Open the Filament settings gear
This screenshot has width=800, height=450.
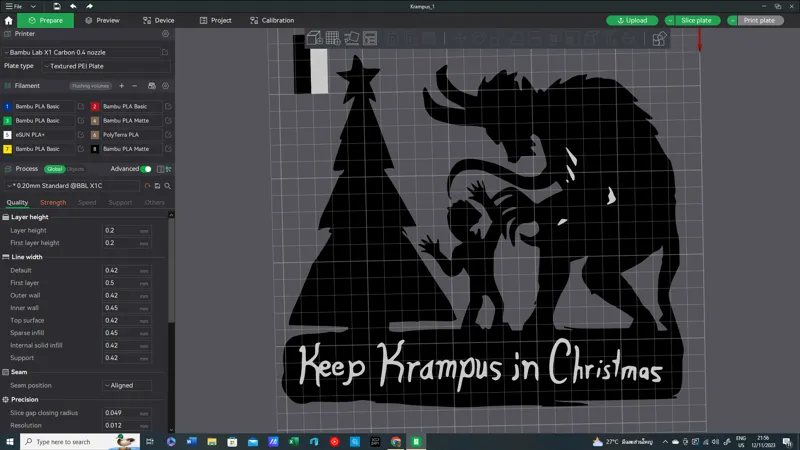[165, 86]
